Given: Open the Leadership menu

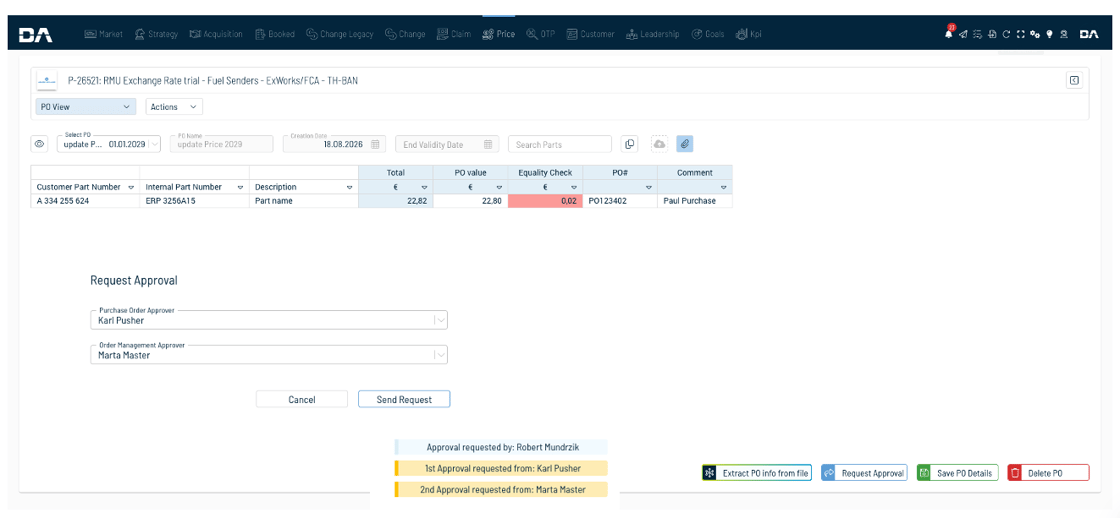Looking at the screenshot, I should pos(652,34).
